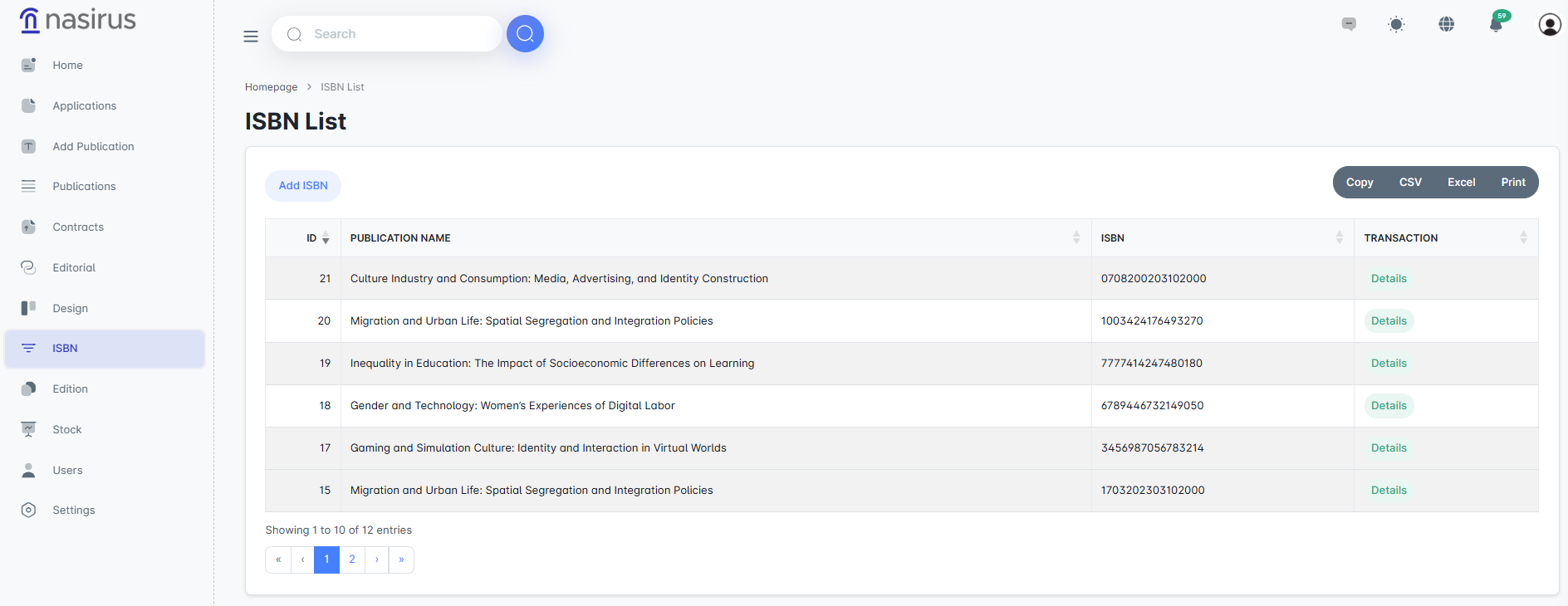The width and height of the screenshot is (1568, 606).
Task: Click Homepage breadcrumb link
Action: pos(271,87)
